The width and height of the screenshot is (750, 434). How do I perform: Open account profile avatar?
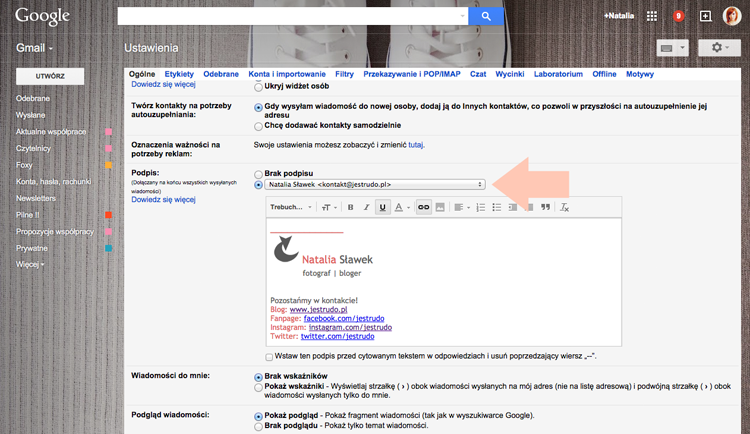[x=731, y=16]
